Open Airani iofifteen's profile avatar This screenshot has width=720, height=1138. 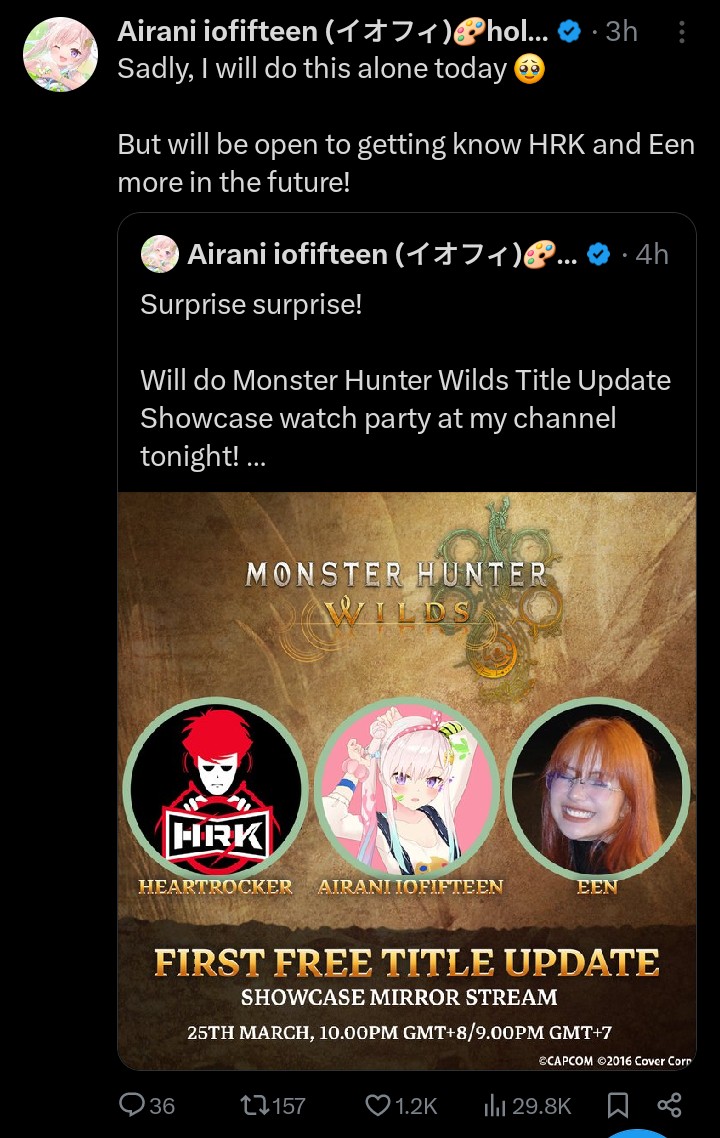click(x=60, y=54)
